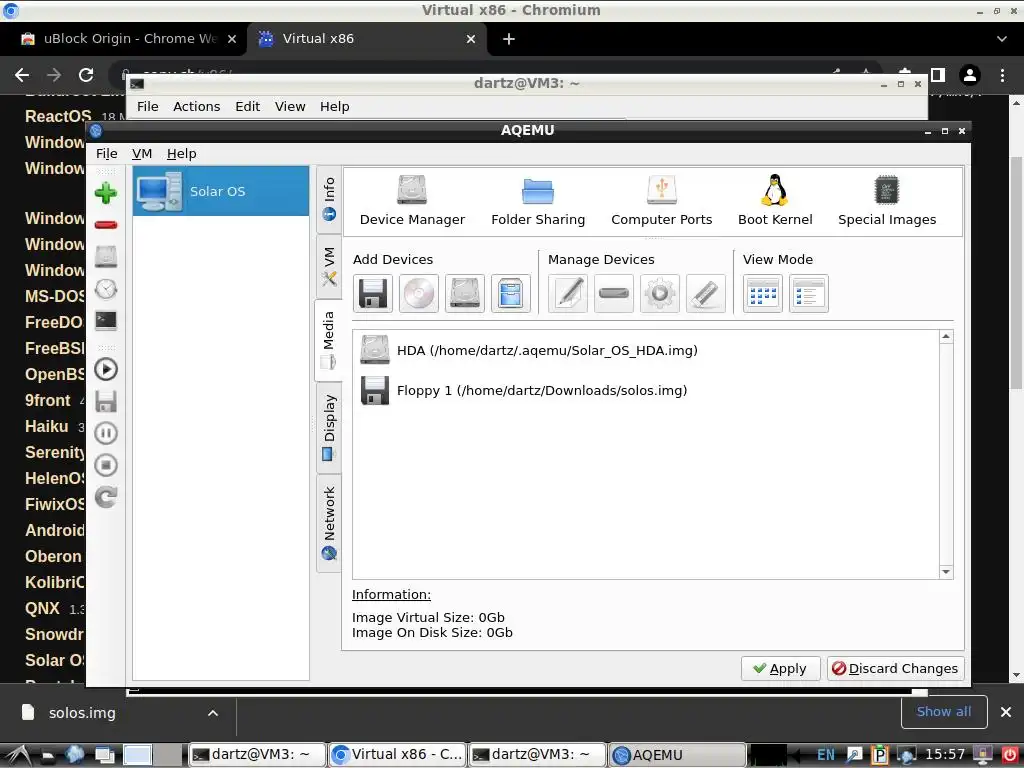Viewport: 1024px width, 768px height.
Task: Click Discard Changes button
Action: pos(895,669)
